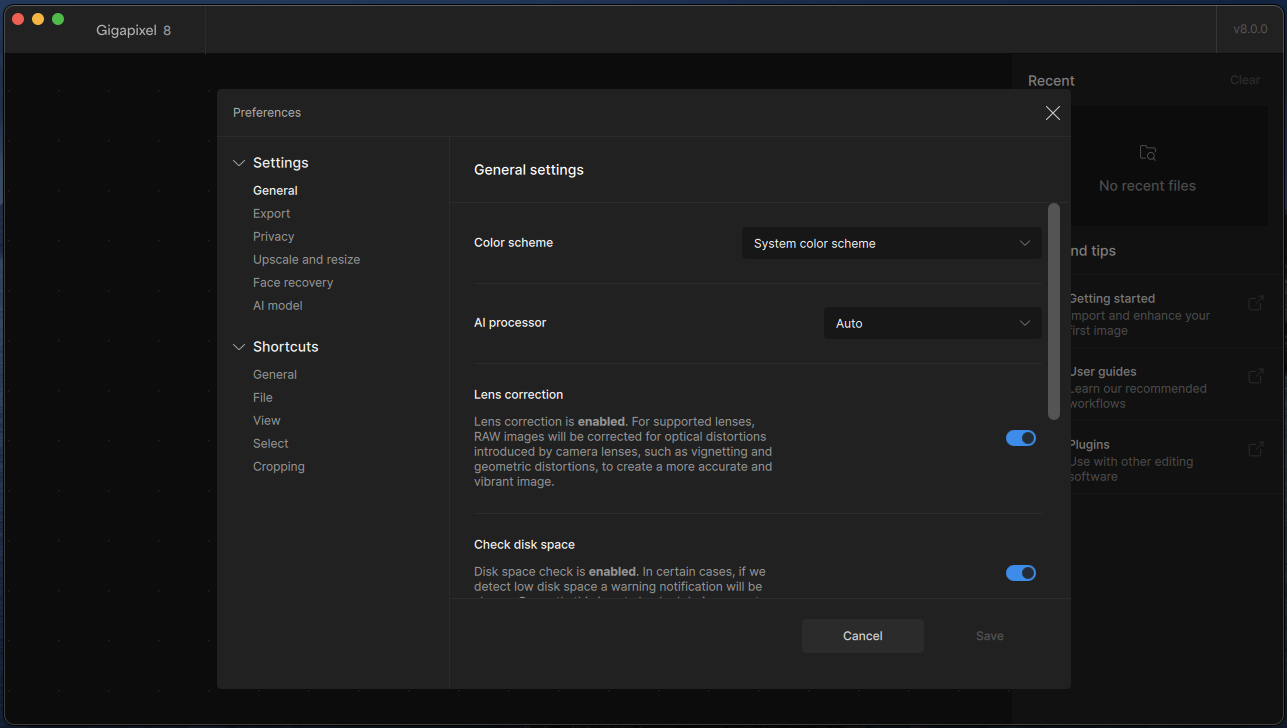Screen dimensions: 1287x728
Task: Click external link icon beside Plugins
Action: [1256, 450]
